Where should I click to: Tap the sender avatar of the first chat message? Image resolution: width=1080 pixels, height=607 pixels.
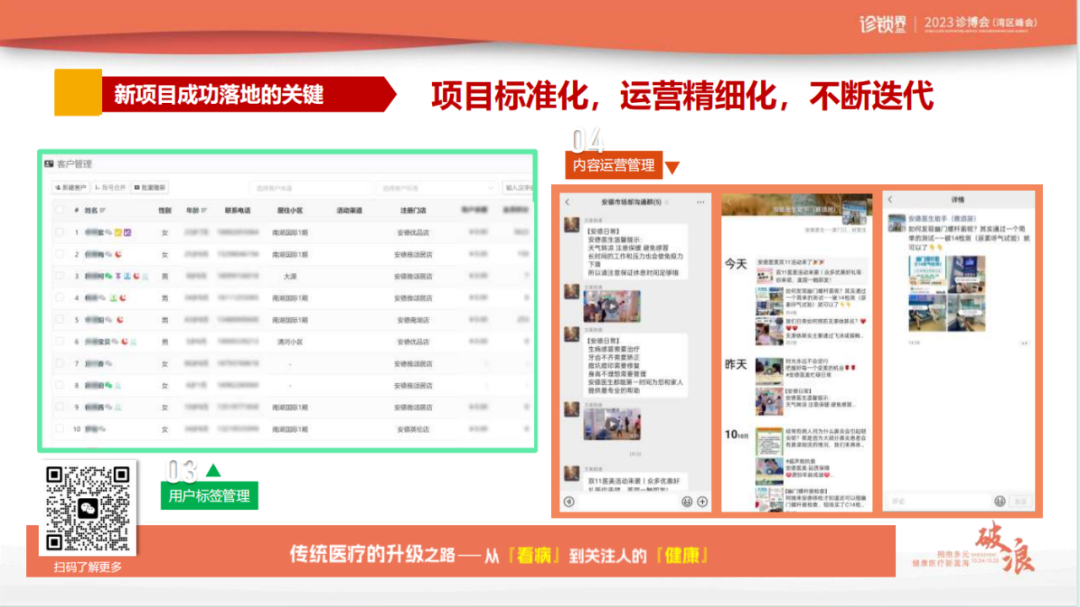pos(572,225)
